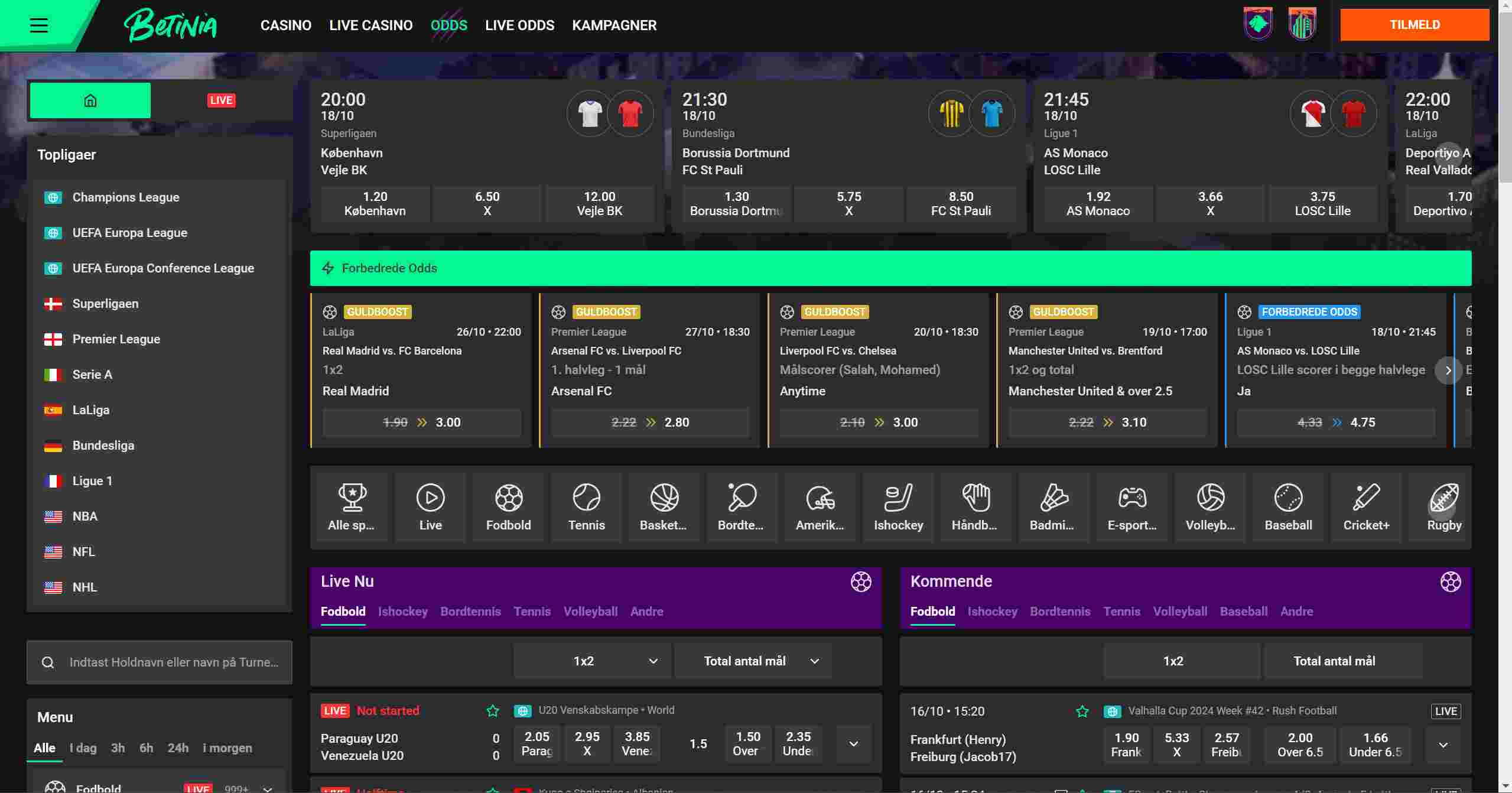Open the hamburger menu
Screen dimensions: 1512x793
(39, 25)
